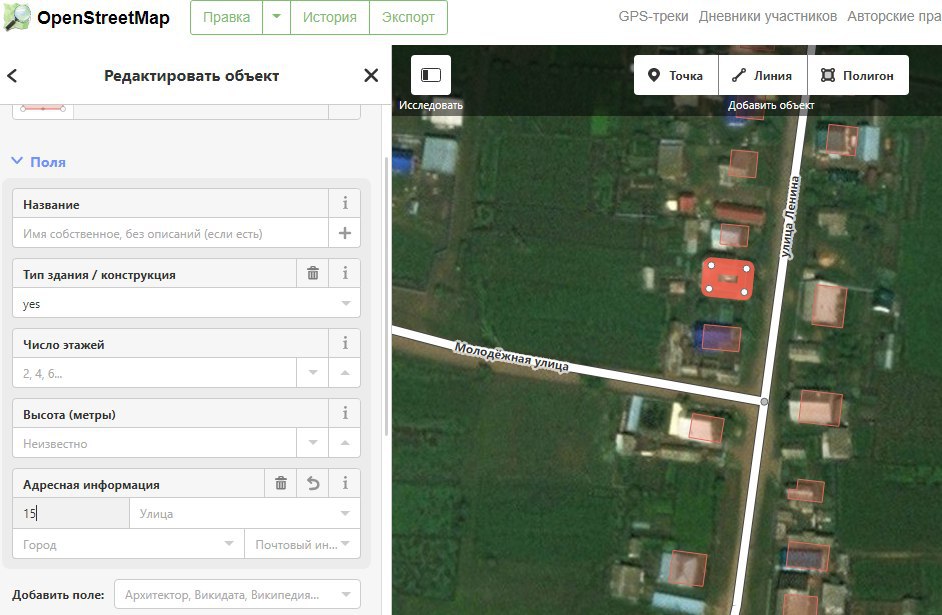Viewport: 942px width, 615px height.
Task: Focus the Число этажей input
Action: tap(155, 373)
